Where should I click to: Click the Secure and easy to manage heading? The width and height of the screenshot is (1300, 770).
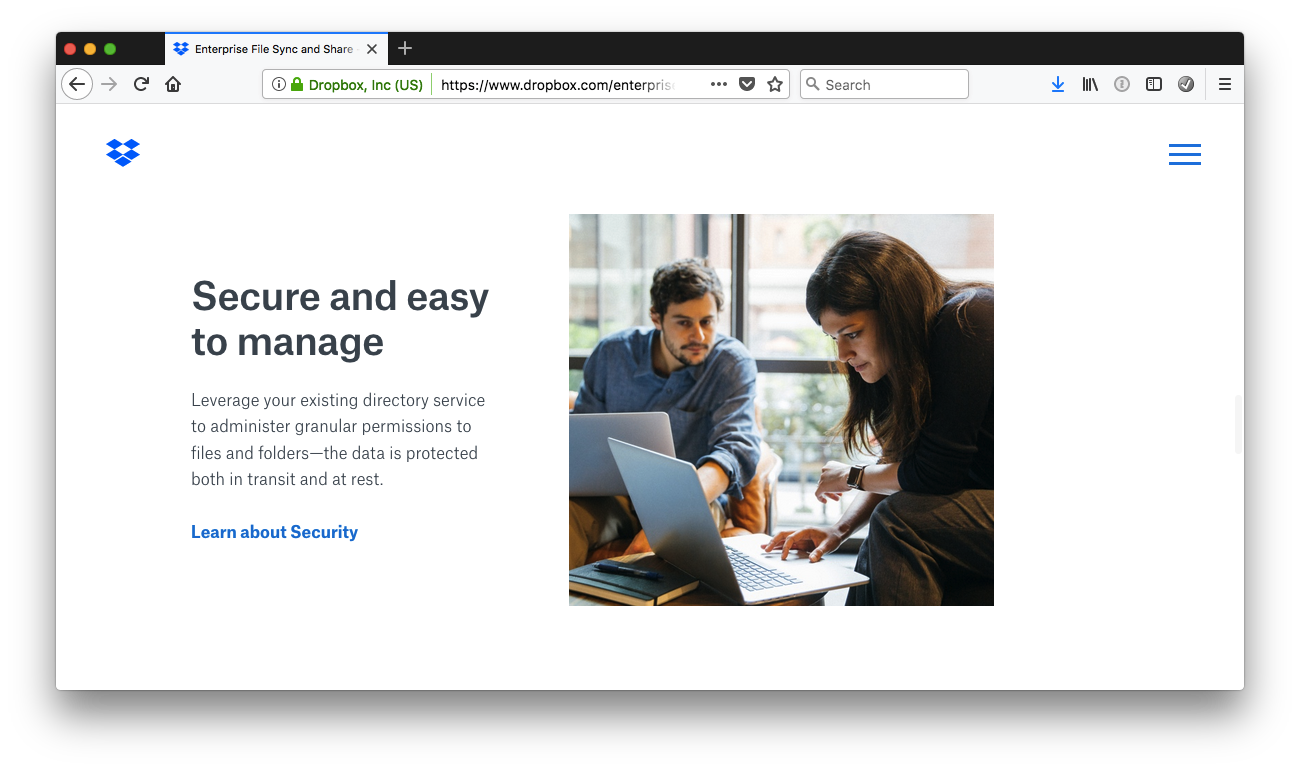pos(340,319)
